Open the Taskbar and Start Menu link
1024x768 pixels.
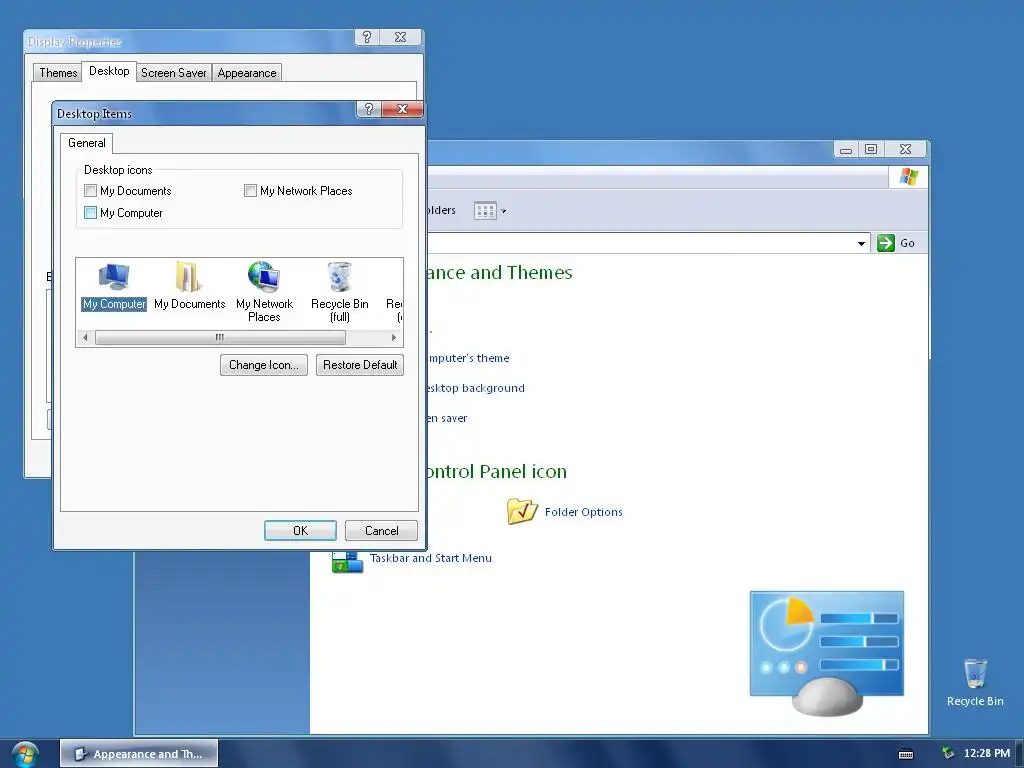point(431,558)
